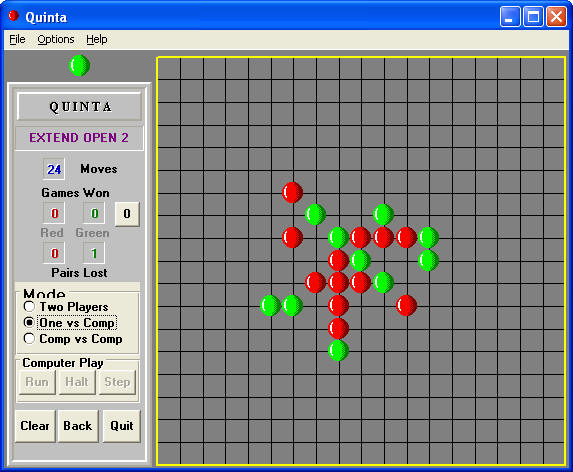Open the Options menu
The width and height of the screenshot is (573, 472).
tap(56, 39)
